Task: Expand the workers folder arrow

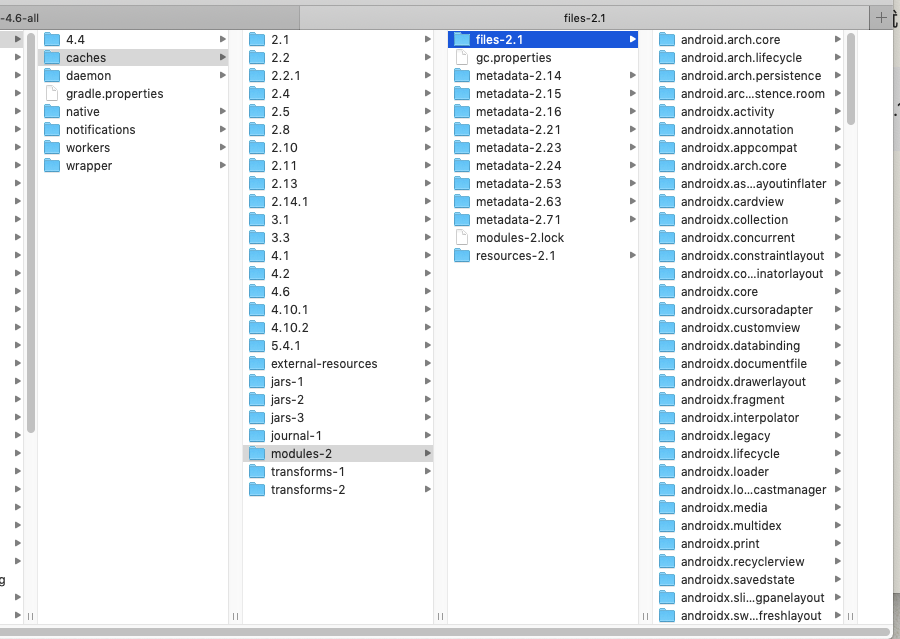Action: pos(223,148)
